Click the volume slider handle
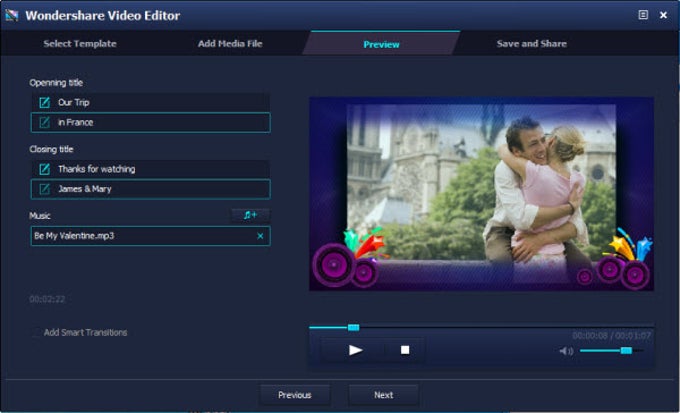Image resolution: width=680 pixels, height=413 pixels. coord(626,351)
